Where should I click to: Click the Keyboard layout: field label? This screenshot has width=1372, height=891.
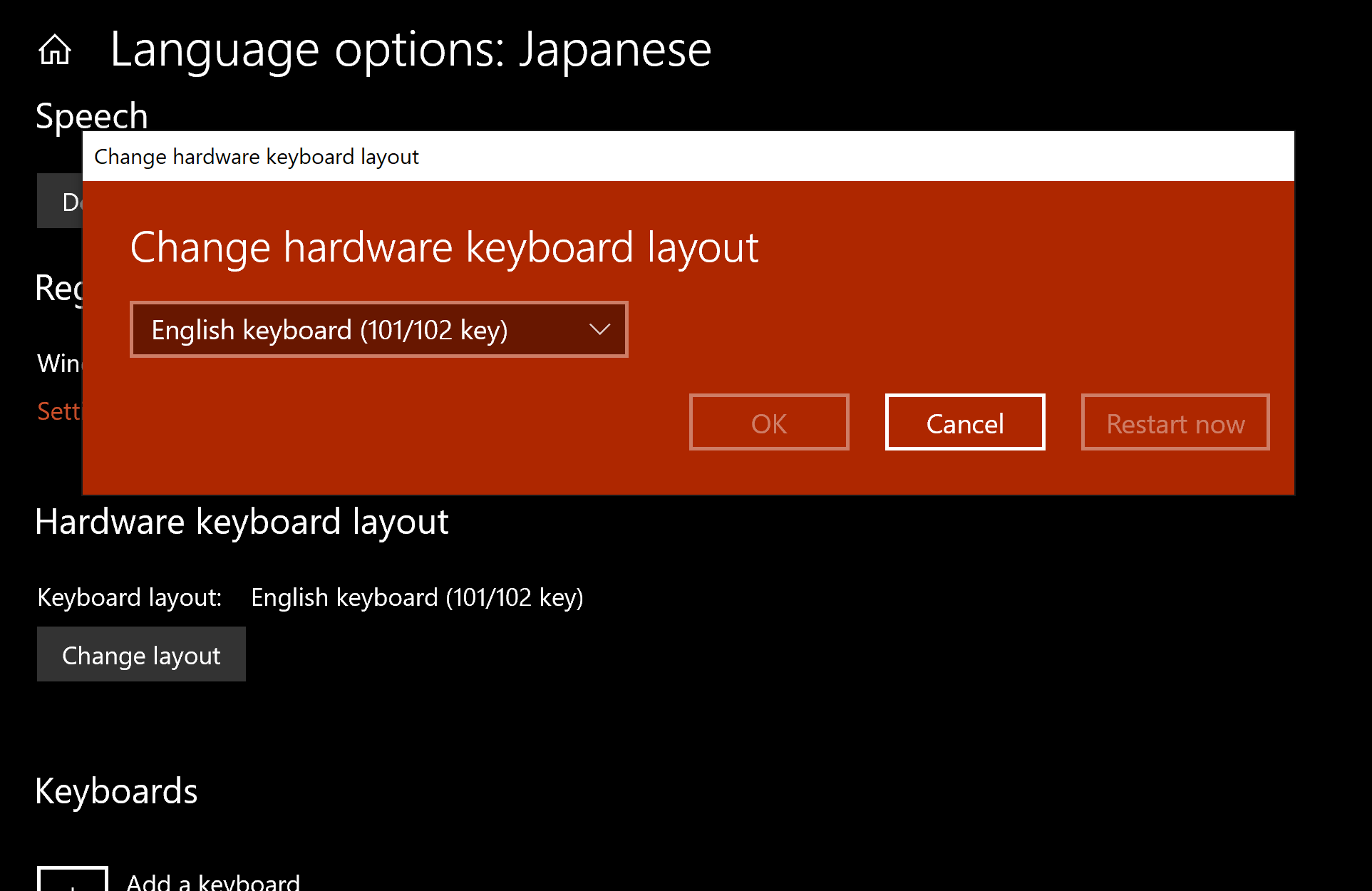[130, 597]
